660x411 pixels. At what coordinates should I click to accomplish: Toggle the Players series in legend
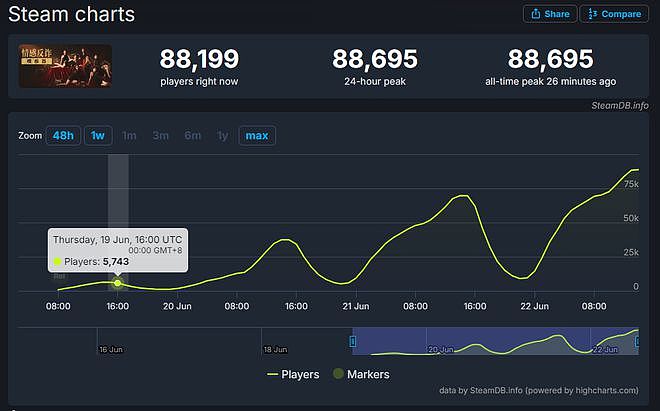point(293,374)
